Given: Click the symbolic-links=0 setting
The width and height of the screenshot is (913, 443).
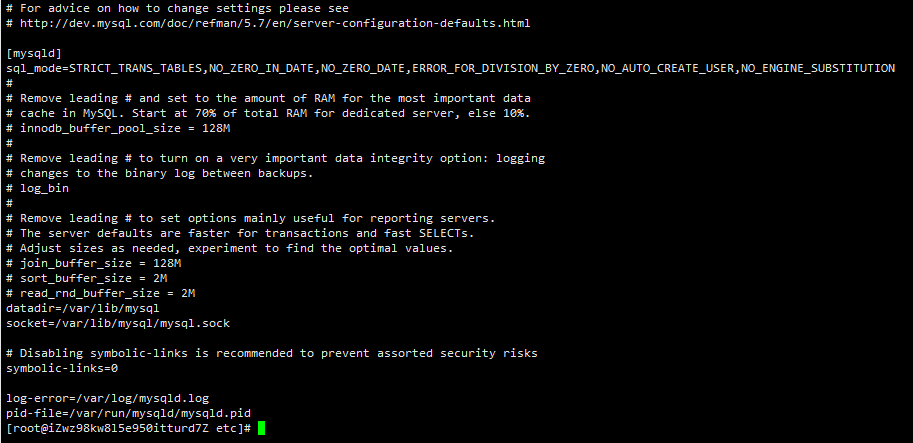Looking at the screenshot, I should pos(62,368).
